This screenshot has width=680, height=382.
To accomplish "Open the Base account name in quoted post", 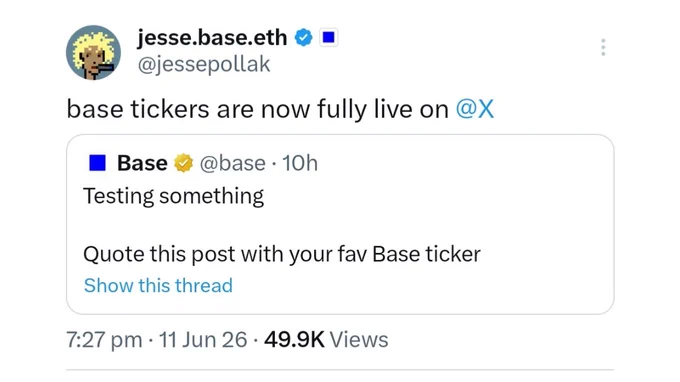I will (x=142, y=163).
